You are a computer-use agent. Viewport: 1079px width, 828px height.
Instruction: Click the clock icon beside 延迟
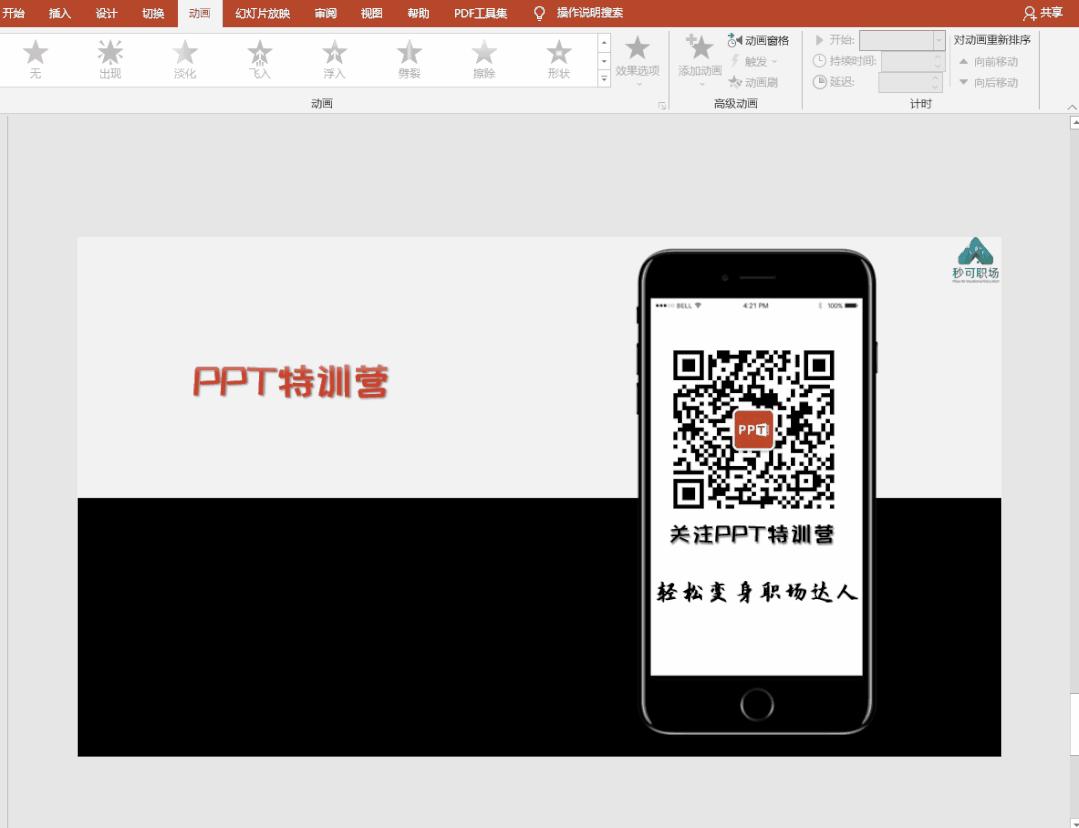[x=819, y=82]
